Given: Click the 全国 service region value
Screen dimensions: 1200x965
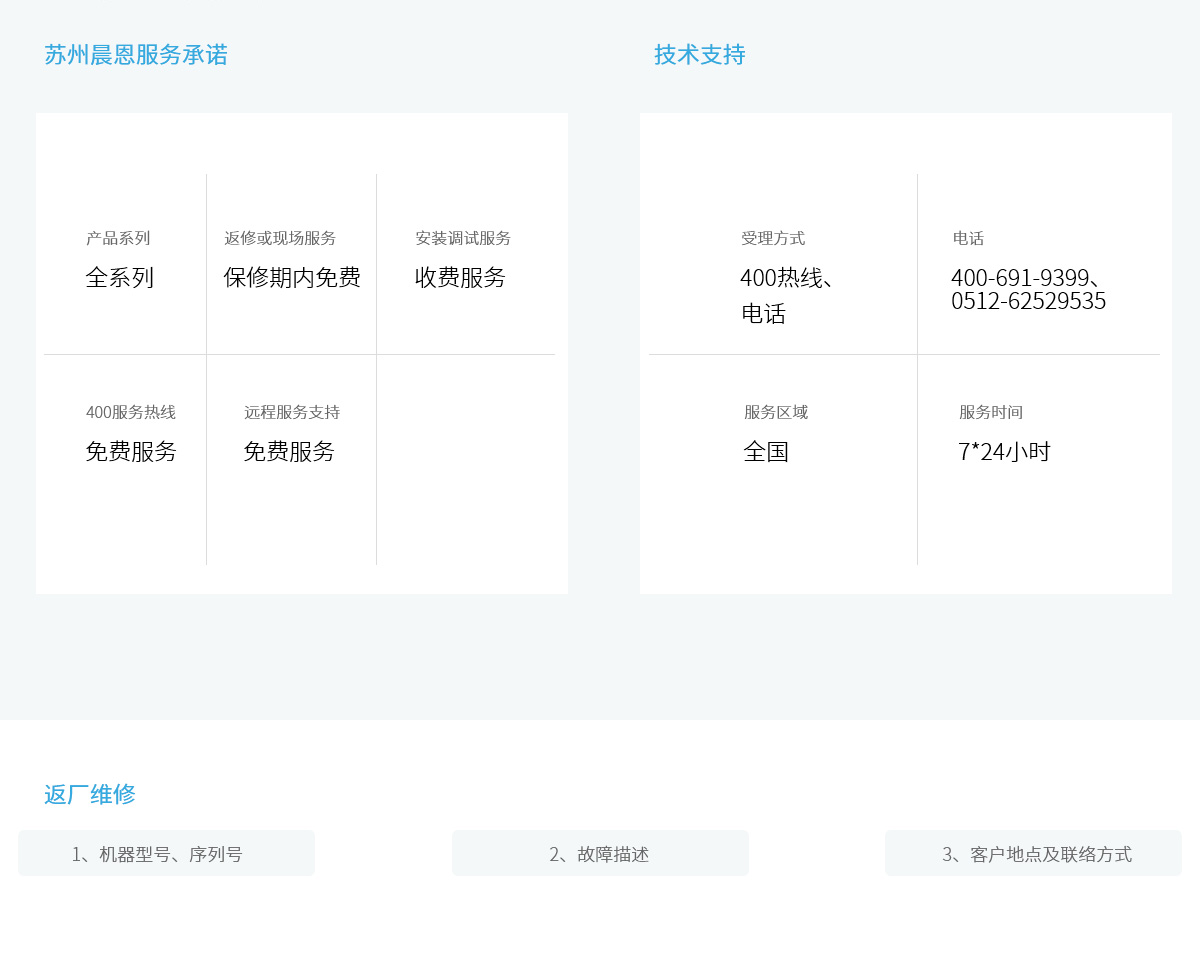Looking at the screenshot, I should [766, 452].
